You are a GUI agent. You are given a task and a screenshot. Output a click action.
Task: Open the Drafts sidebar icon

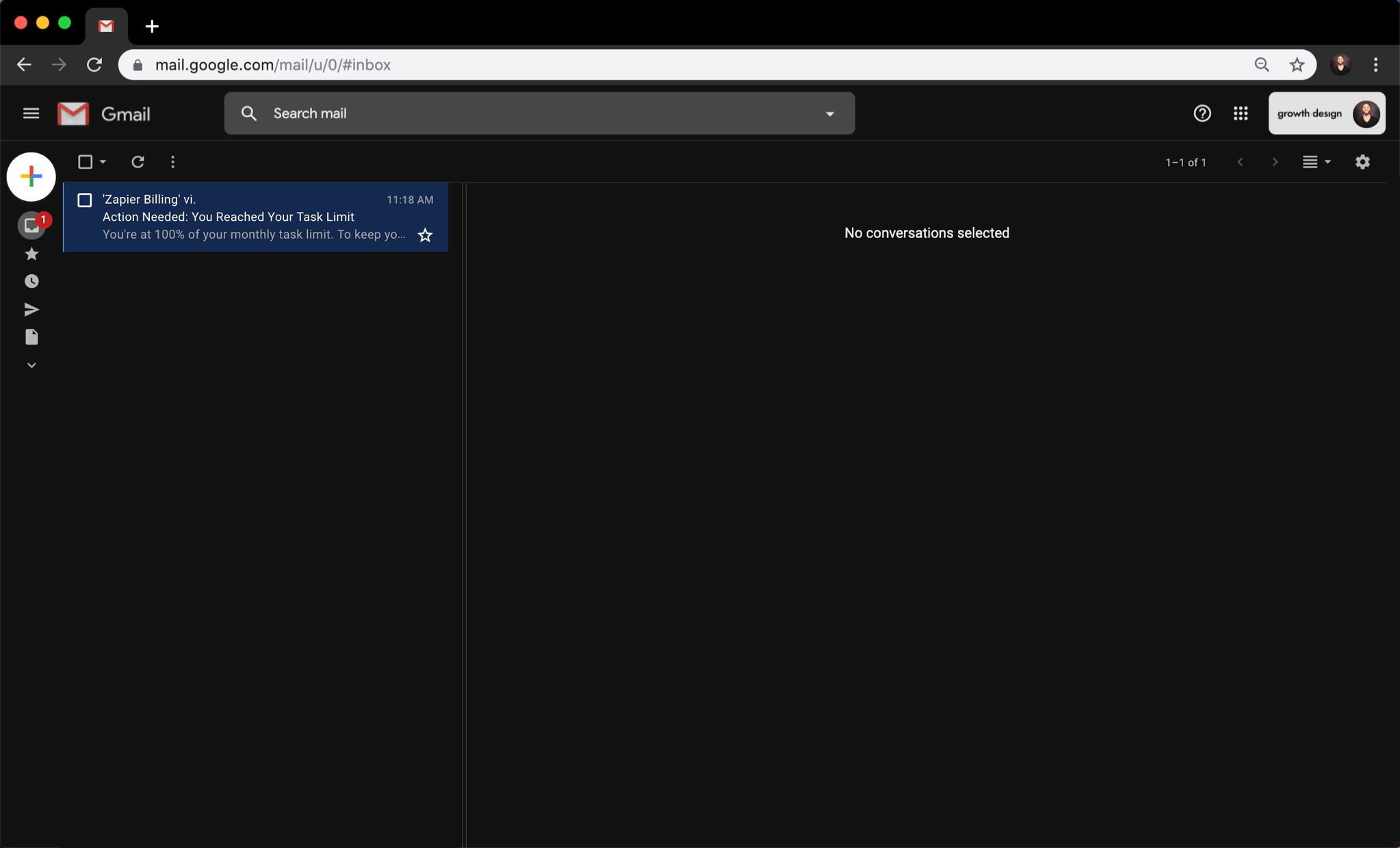click(31, 337)
